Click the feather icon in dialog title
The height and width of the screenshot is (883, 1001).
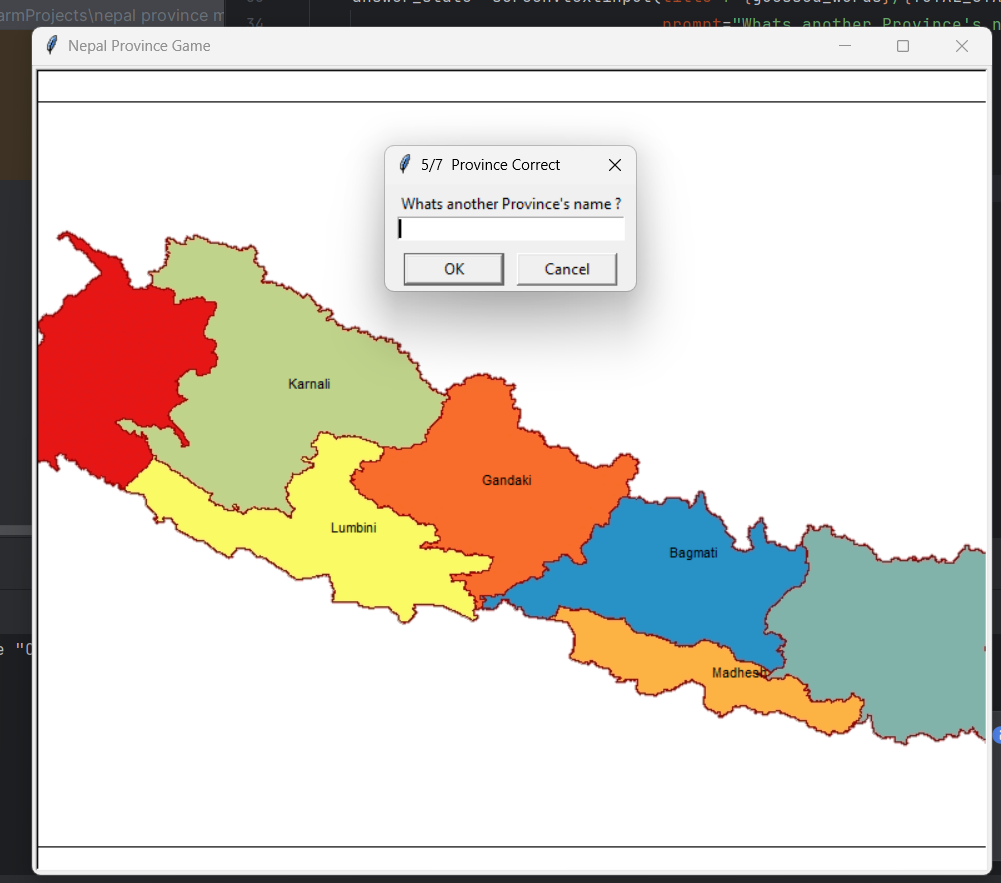tap(405, 164)
